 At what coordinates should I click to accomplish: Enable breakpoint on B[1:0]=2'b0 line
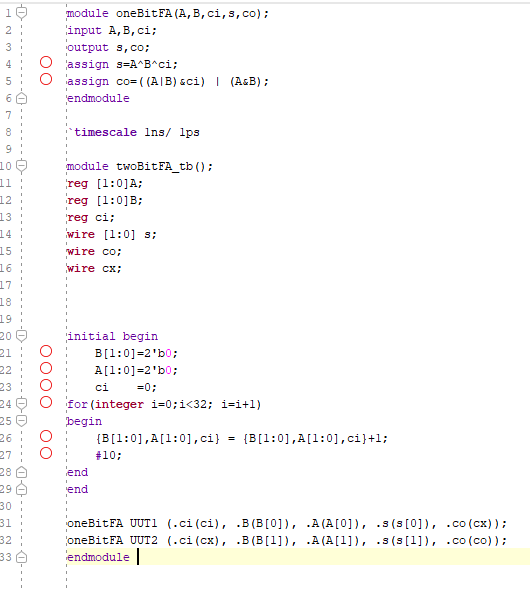pos(46,351)
